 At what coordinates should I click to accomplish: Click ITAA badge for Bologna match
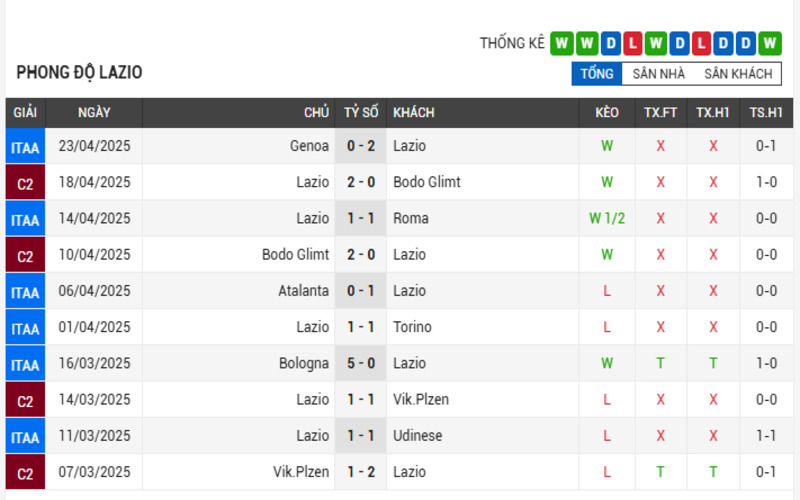click(25, 364)
